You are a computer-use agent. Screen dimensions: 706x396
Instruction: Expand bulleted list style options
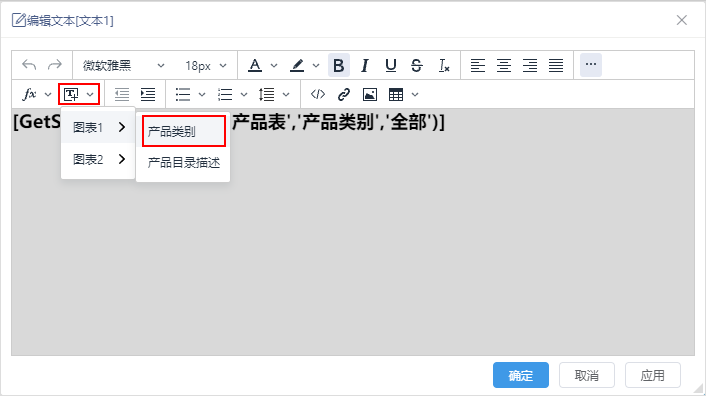coord(202,94)
